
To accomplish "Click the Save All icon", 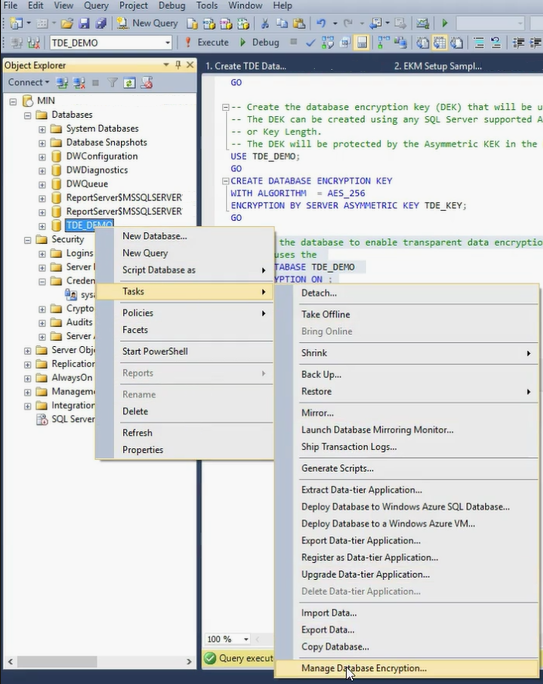I will pos(101,23).
